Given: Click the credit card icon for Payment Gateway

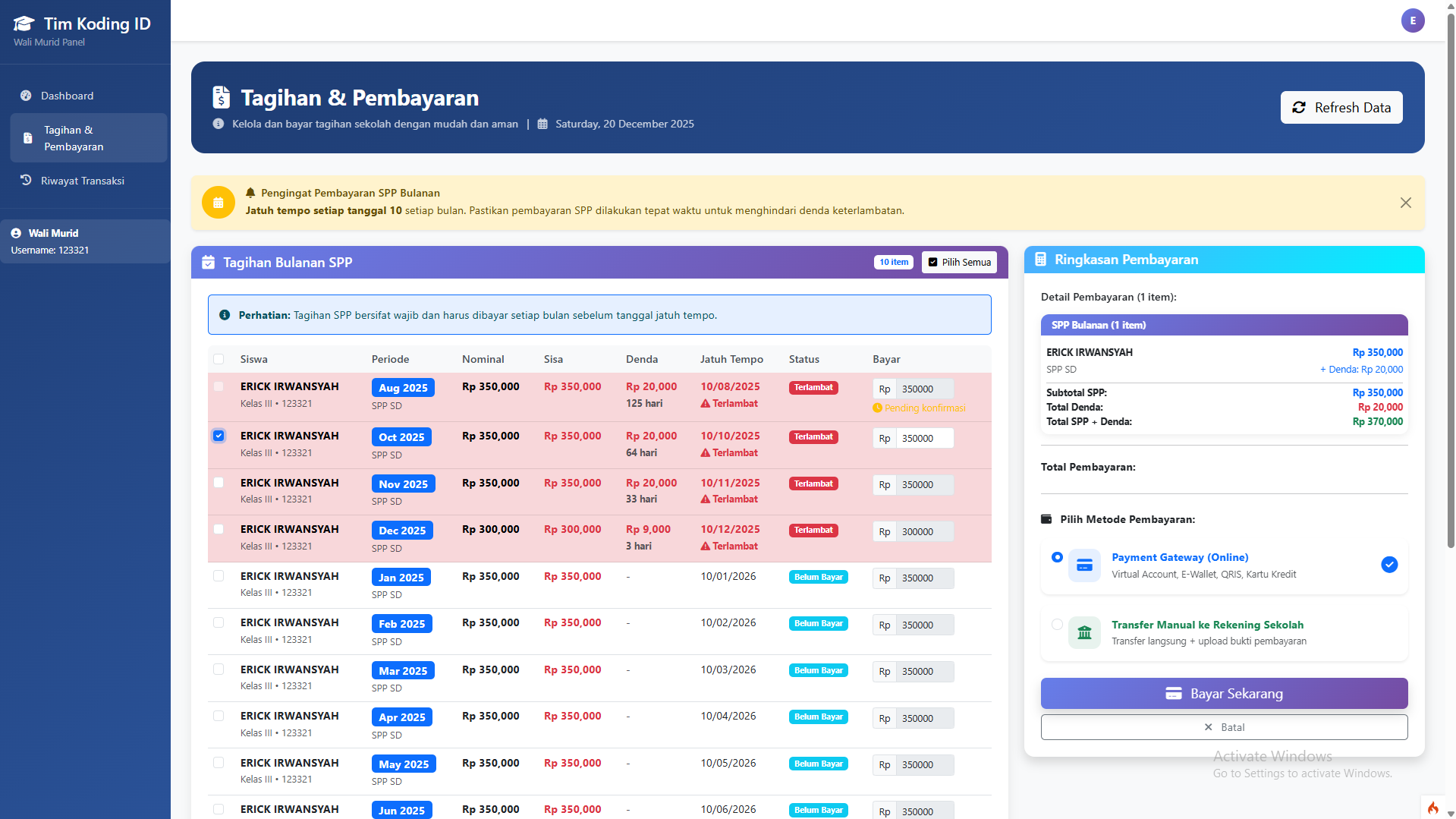Looking at the screenshot, I should (x=1083, y=565).
